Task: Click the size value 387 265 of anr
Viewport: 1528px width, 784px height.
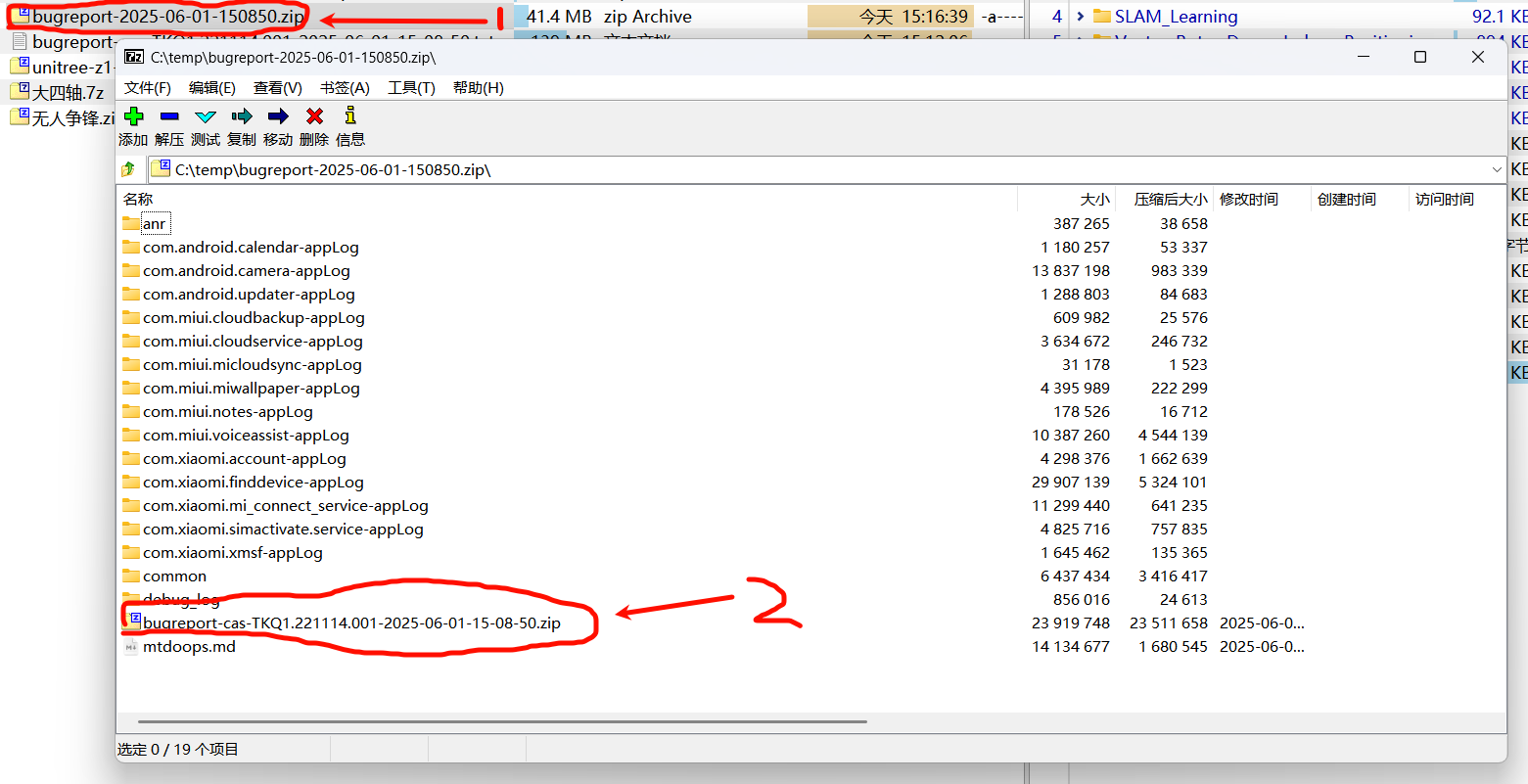Action: (1082, 224)
